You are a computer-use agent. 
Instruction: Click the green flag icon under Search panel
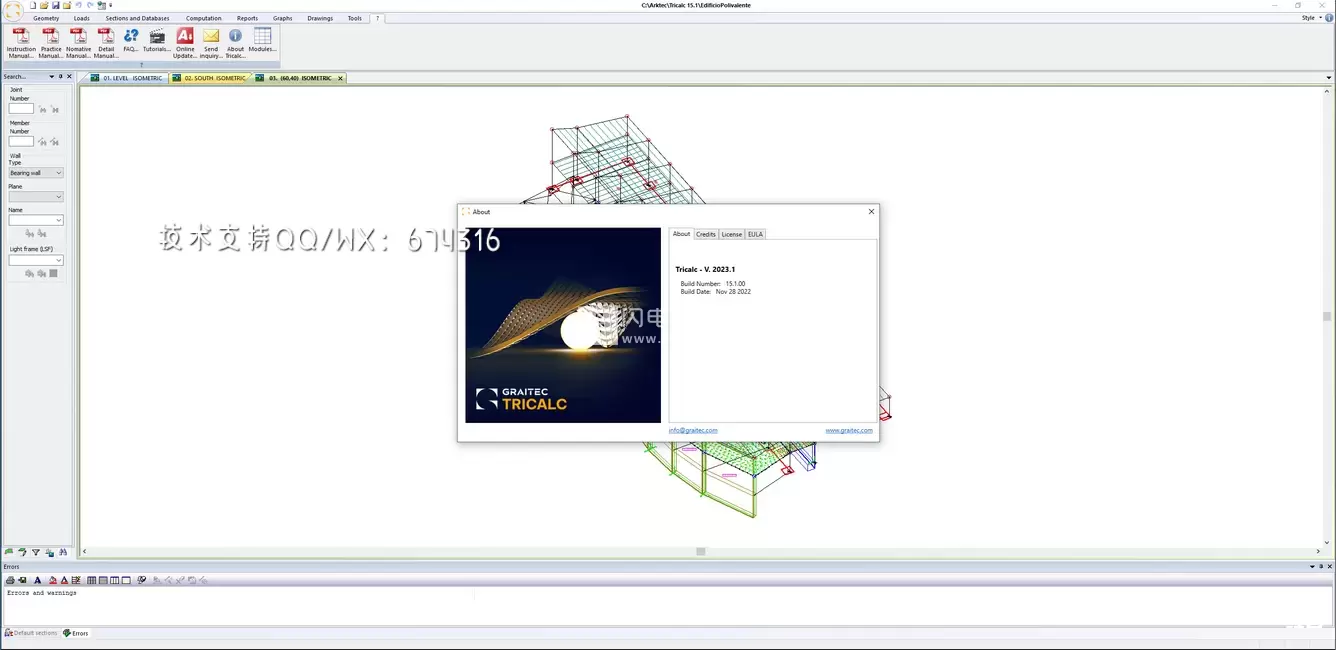(x=9, y=552)
